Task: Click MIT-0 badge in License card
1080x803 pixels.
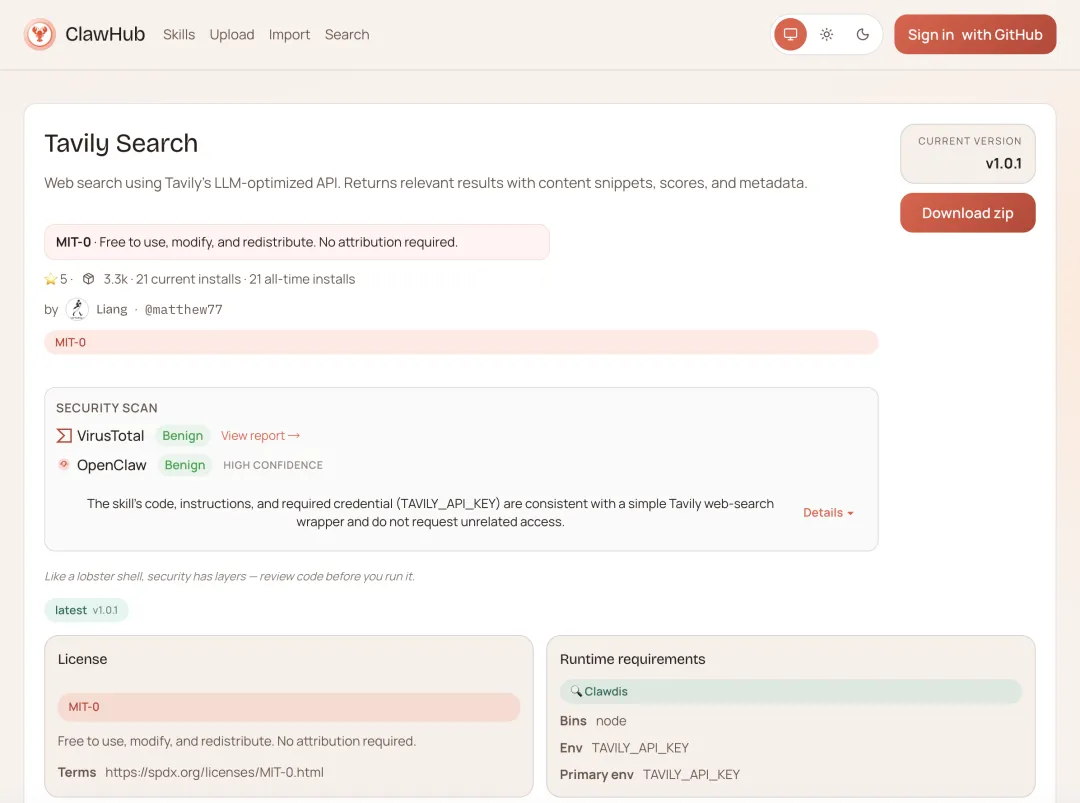Action: coord(289,707)
